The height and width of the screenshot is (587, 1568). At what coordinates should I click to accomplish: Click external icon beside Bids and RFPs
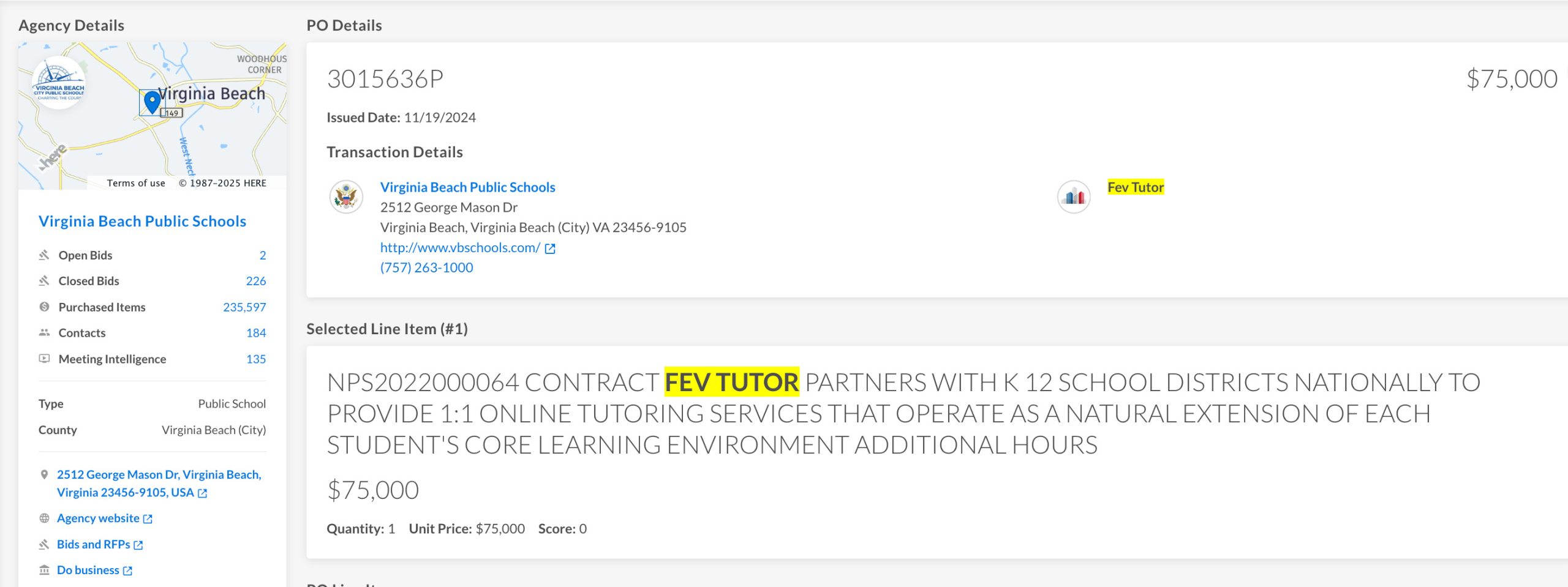(138, 545)
